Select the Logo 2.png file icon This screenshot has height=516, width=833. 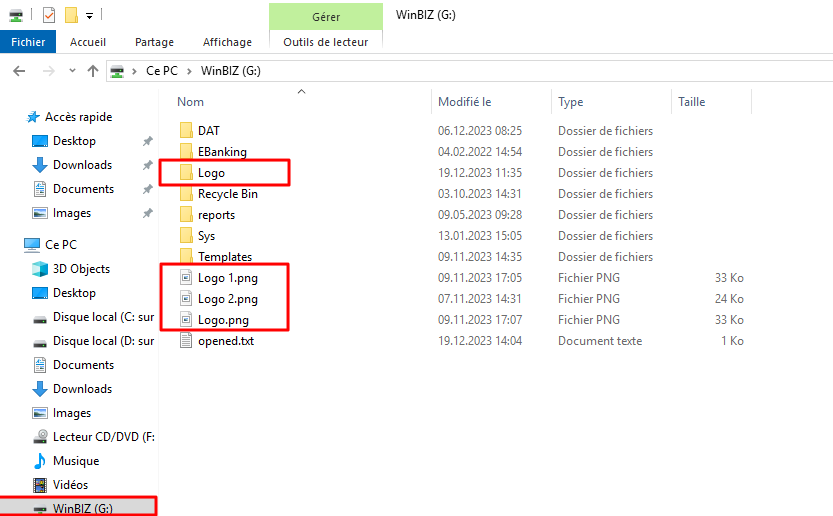(x=186, y=299)
